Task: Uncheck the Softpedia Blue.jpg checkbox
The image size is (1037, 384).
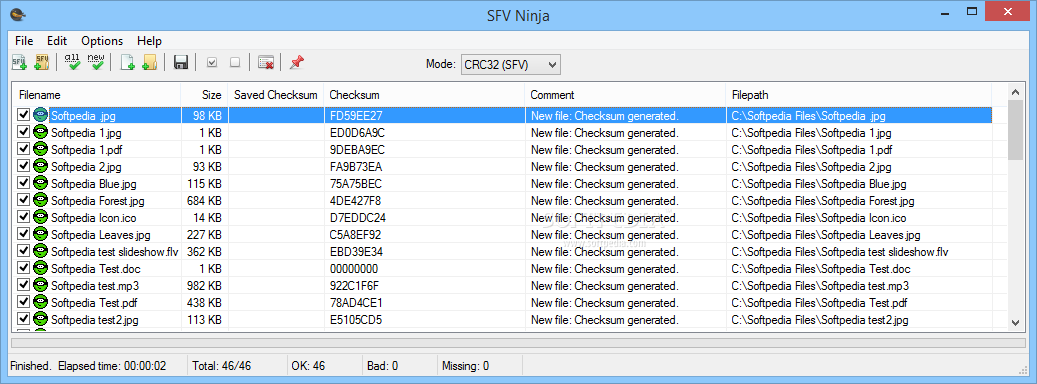Action: coord(24,183)
